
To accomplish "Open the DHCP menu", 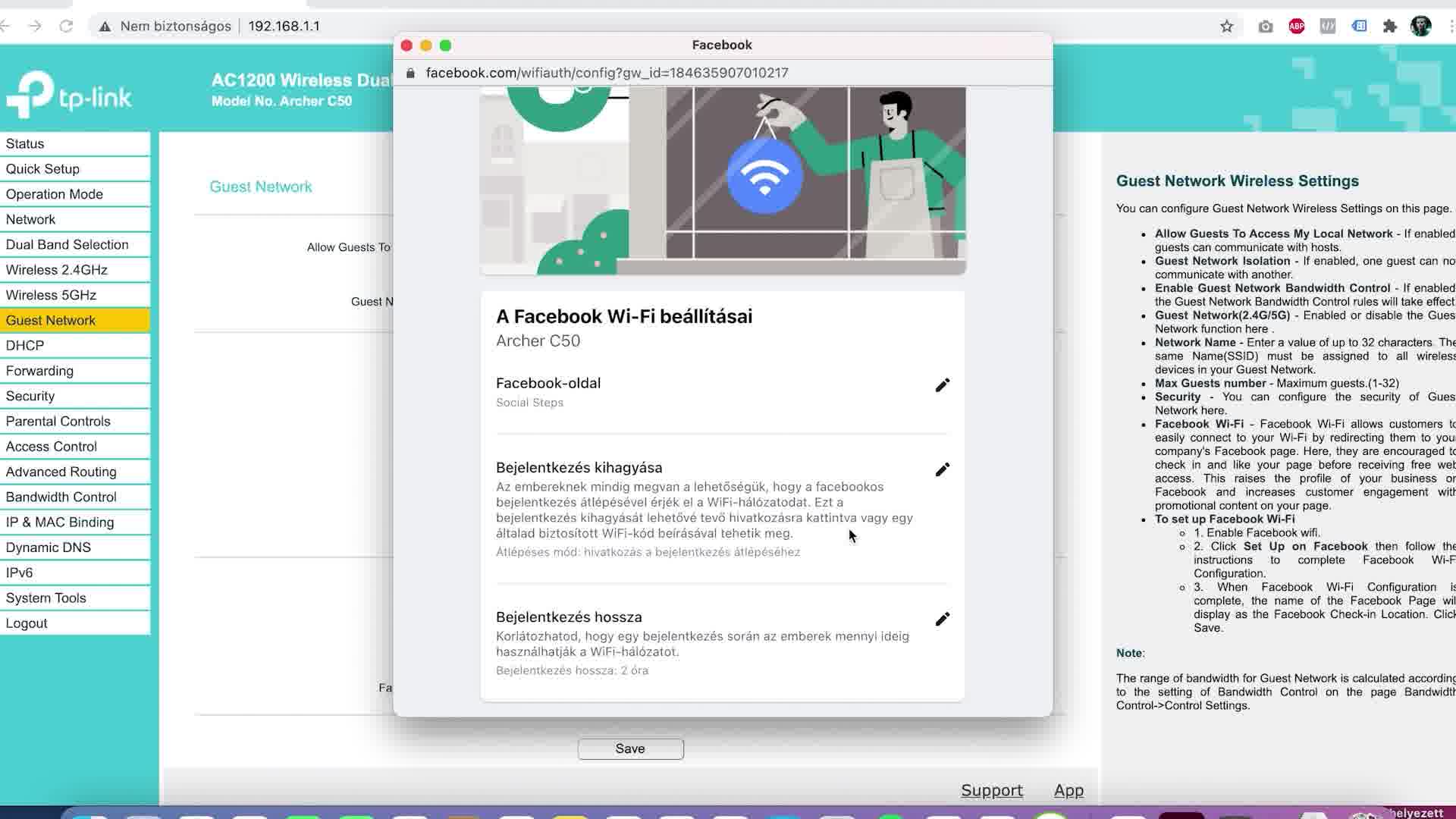I will tap(75, 346).
